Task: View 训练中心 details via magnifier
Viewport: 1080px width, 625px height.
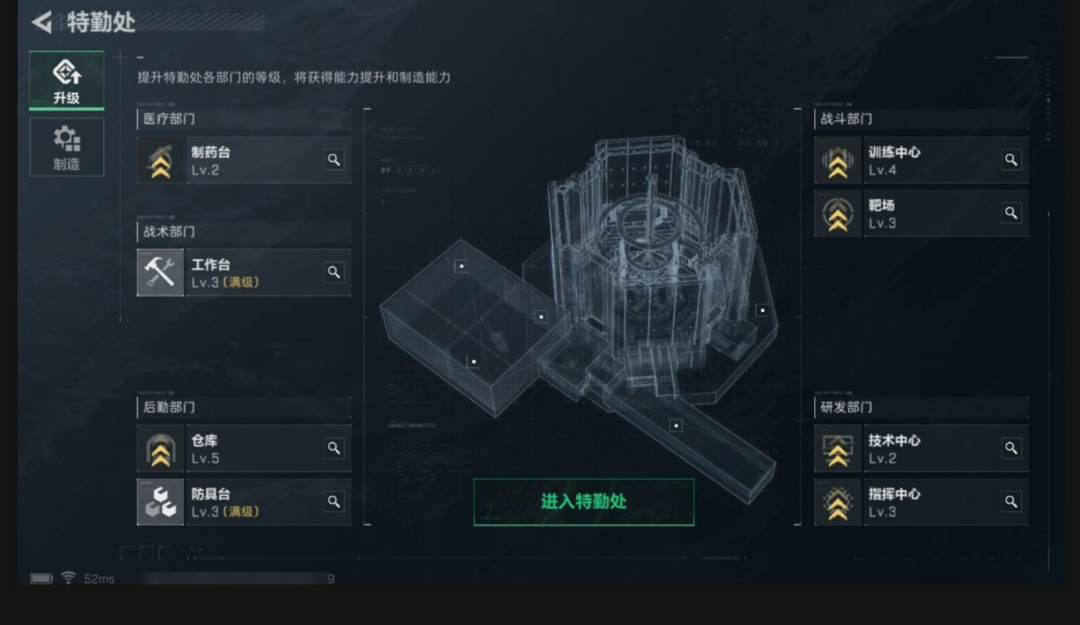Action: (1011, 160)
